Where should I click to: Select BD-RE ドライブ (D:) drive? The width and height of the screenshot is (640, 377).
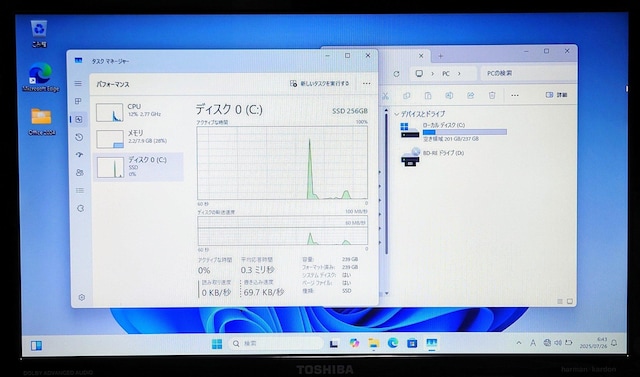tap(433, 157)
